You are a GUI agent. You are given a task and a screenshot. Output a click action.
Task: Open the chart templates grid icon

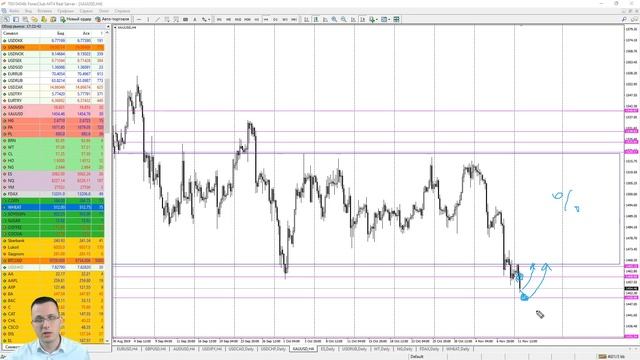pos(396,19)
